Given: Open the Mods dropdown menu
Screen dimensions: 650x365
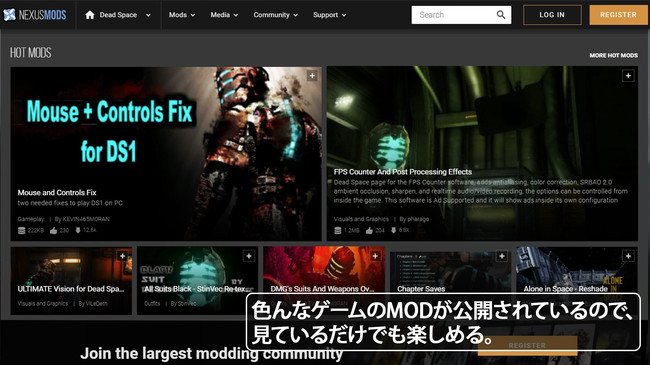Looking at the screenshot, I should 182,15.
